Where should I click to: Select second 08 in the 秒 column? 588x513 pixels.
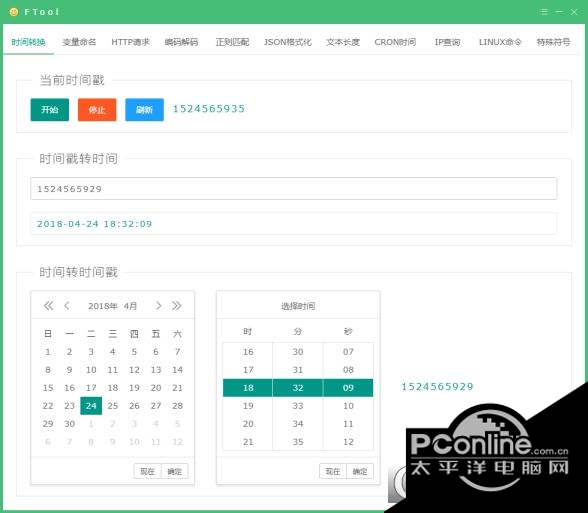pos(348,370)
